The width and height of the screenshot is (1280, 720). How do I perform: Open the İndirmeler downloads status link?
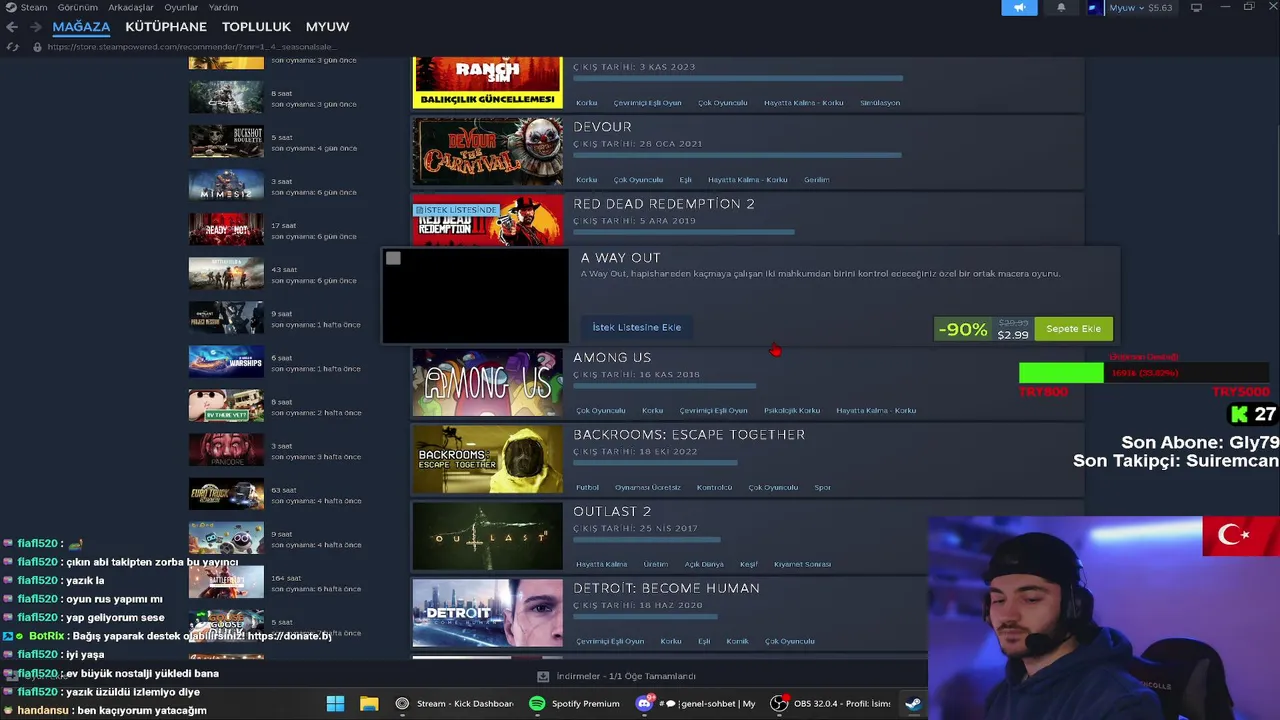(626, 677)
